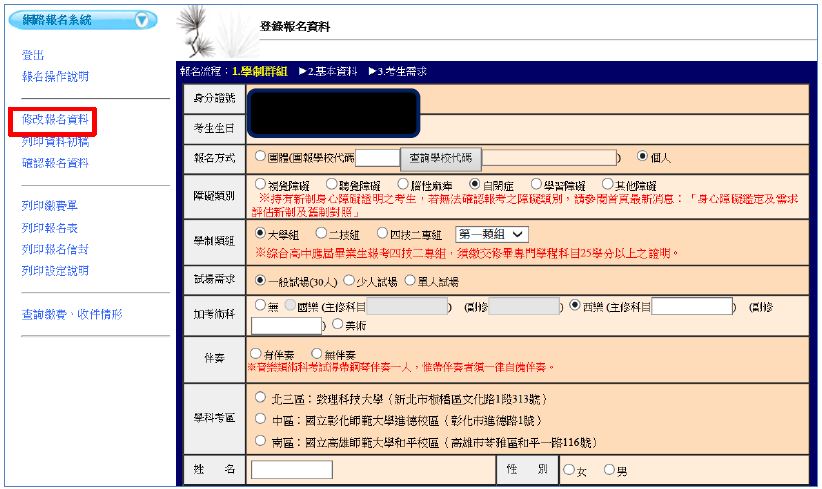Viewport: 822px width, 489px height.
Task: Open 查詢繳費、收件情形 link
Action: (72, 314)
